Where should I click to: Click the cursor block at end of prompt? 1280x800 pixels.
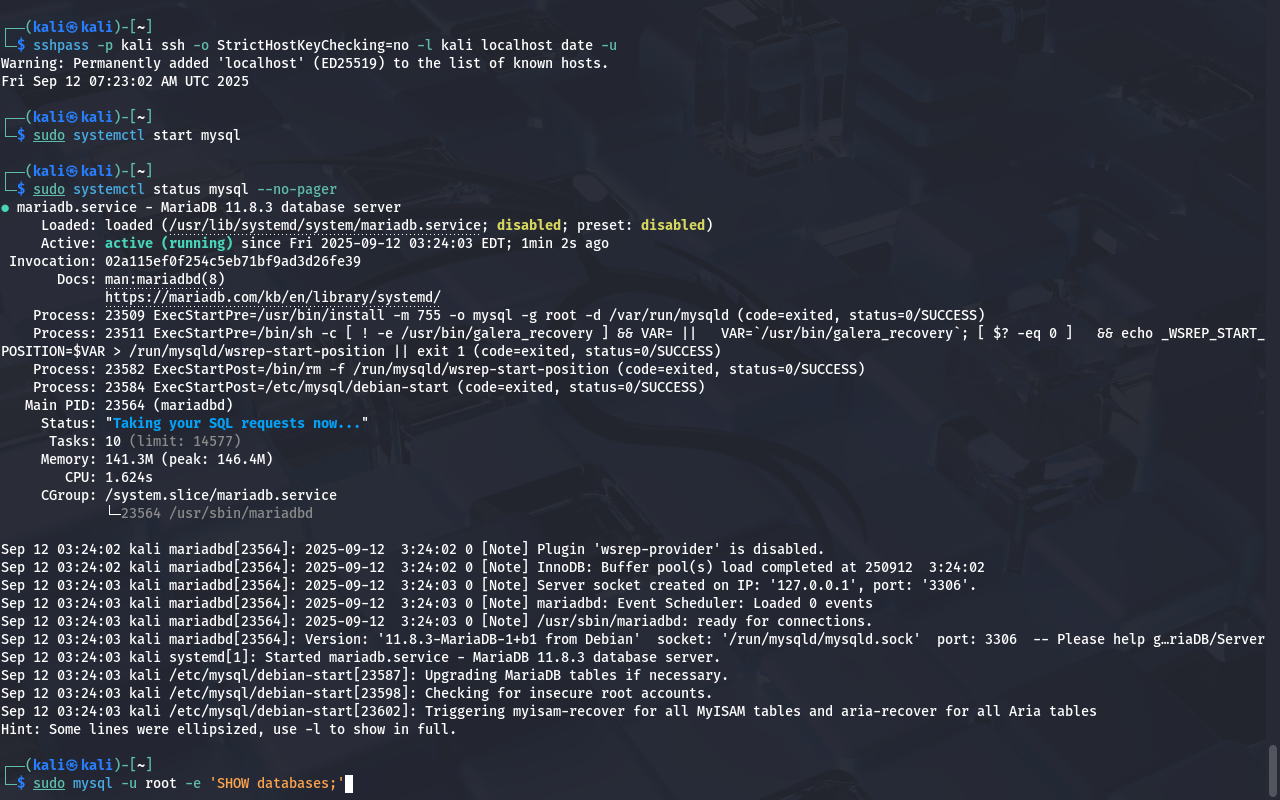(x=349, y=783)
